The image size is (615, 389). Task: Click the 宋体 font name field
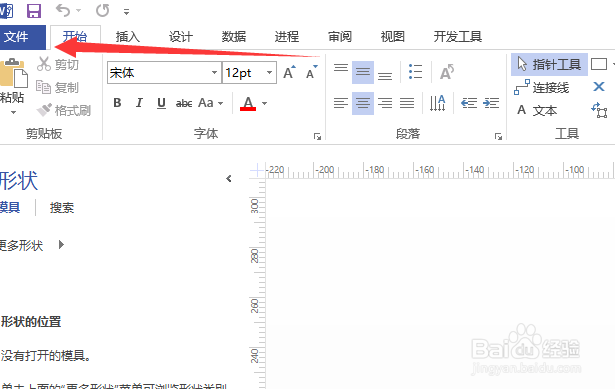tap(158, 73)
